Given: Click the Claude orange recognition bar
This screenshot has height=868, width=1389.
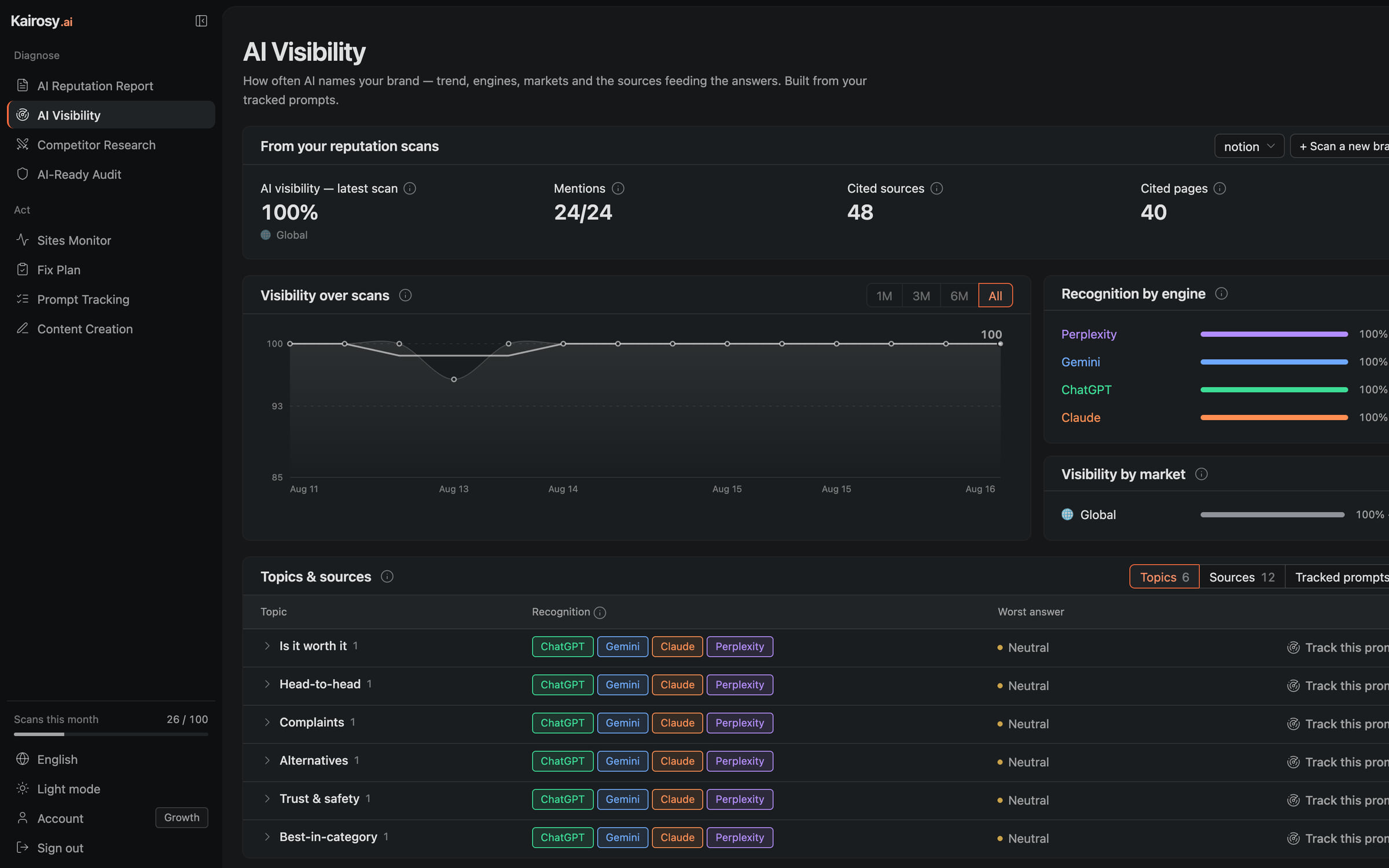Looking at the screenshot, I should click(x=1274, y=417).
